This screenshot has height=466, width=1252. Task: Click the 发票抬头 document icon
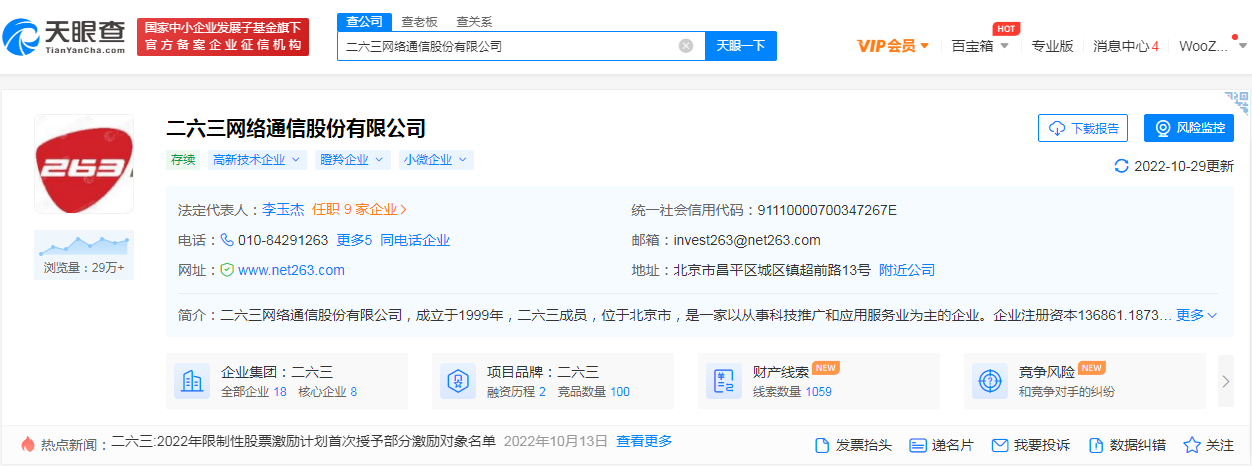click(x=823, y=445)
